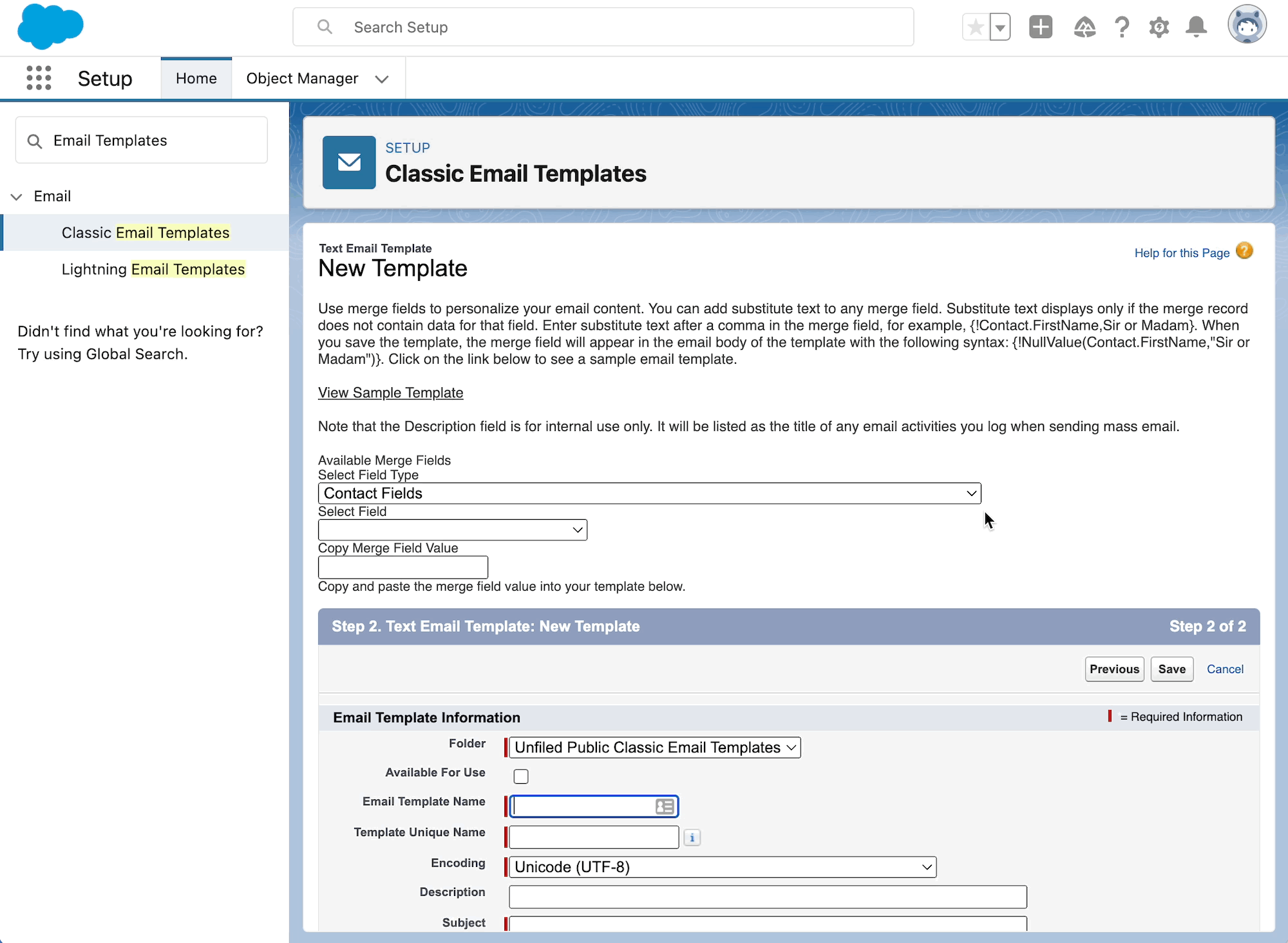Click the Previous button

pos(1115,669)
